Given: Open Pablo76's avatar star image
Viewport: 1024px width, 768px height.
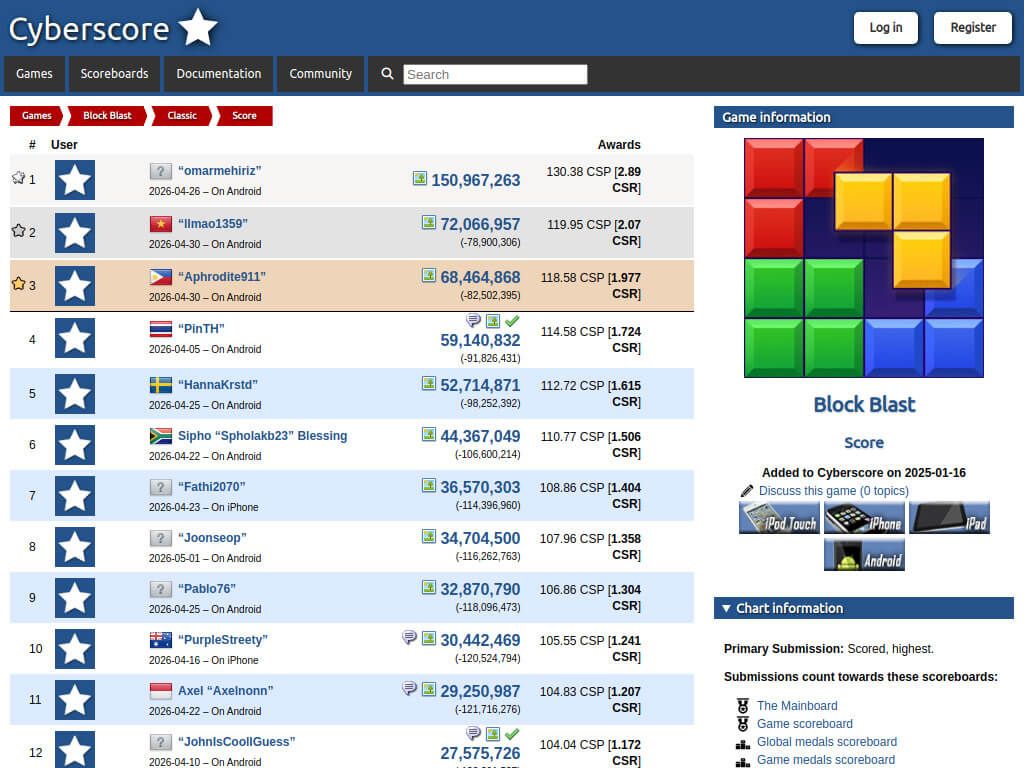Looking at the screenshot, I should [74, 598].
